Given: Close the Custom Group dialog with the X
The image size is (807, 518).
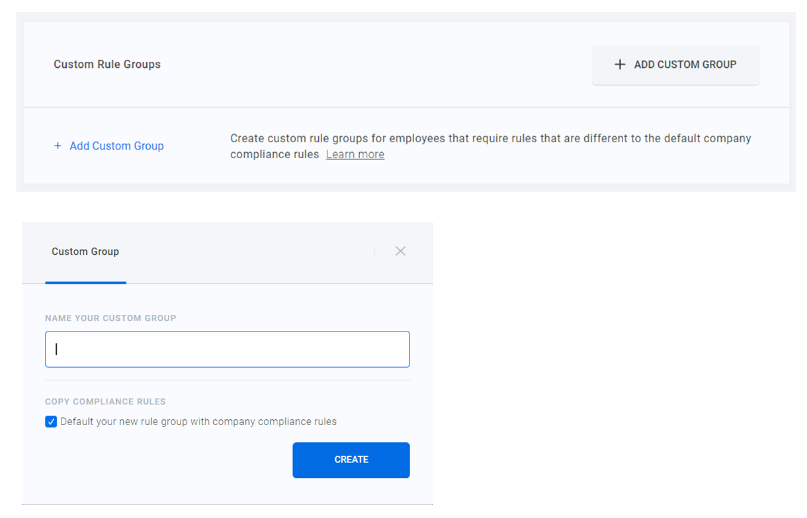Looking at the screenshot, I should tap(400, 251).
